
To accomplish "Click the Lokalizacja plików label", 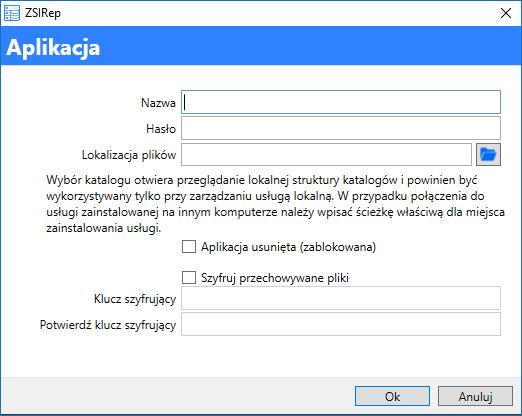I will [x=129, y=155].
